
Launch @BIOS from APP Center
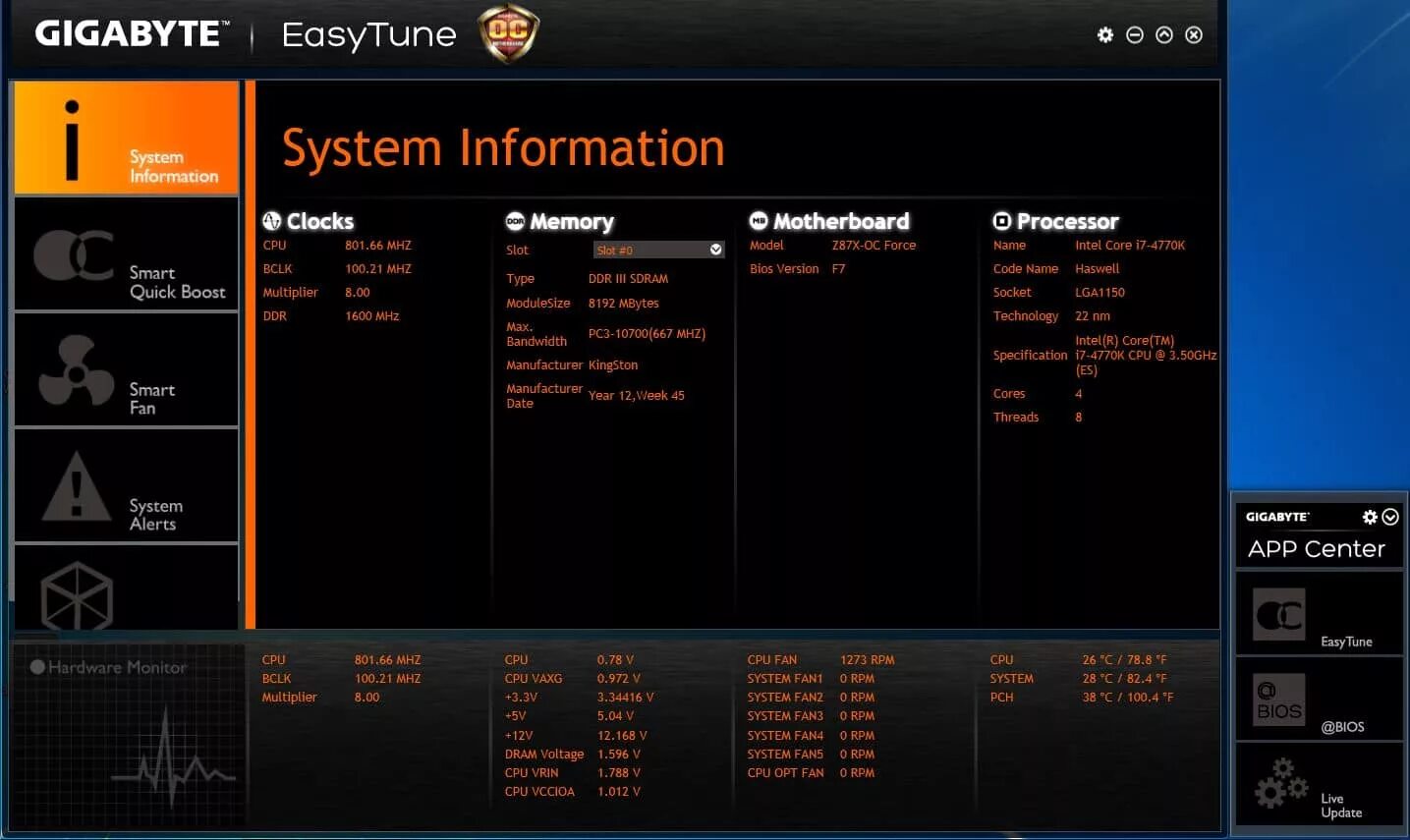[x=1319, y=700]
